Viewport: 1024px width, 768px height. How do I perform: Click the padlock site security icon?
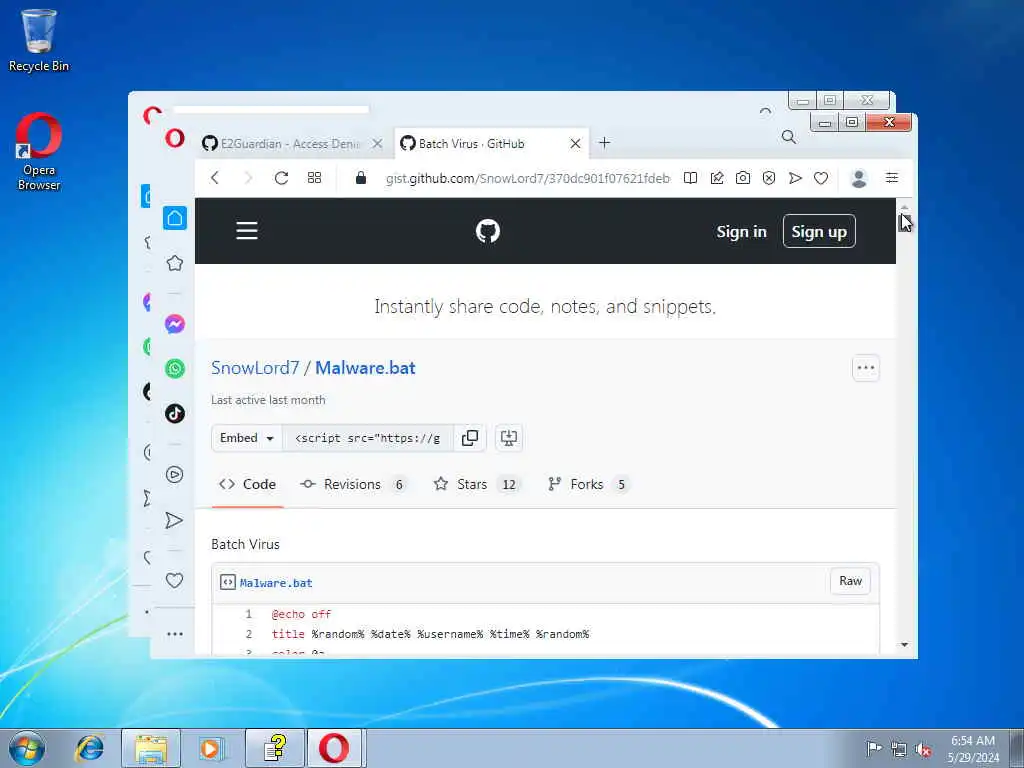(x=360, y=178)
